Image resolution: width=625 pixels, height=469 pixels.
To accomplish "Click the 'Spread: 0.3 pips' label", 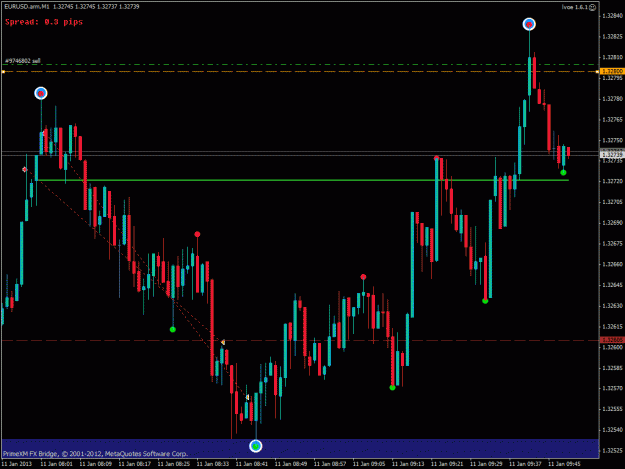I will [x=44, y=22].
